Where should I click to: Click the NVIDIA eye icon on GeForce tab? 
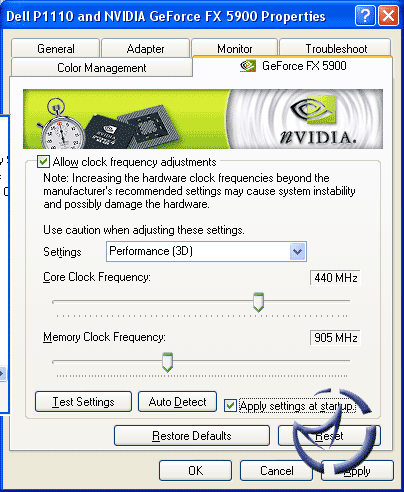(248, 66)
